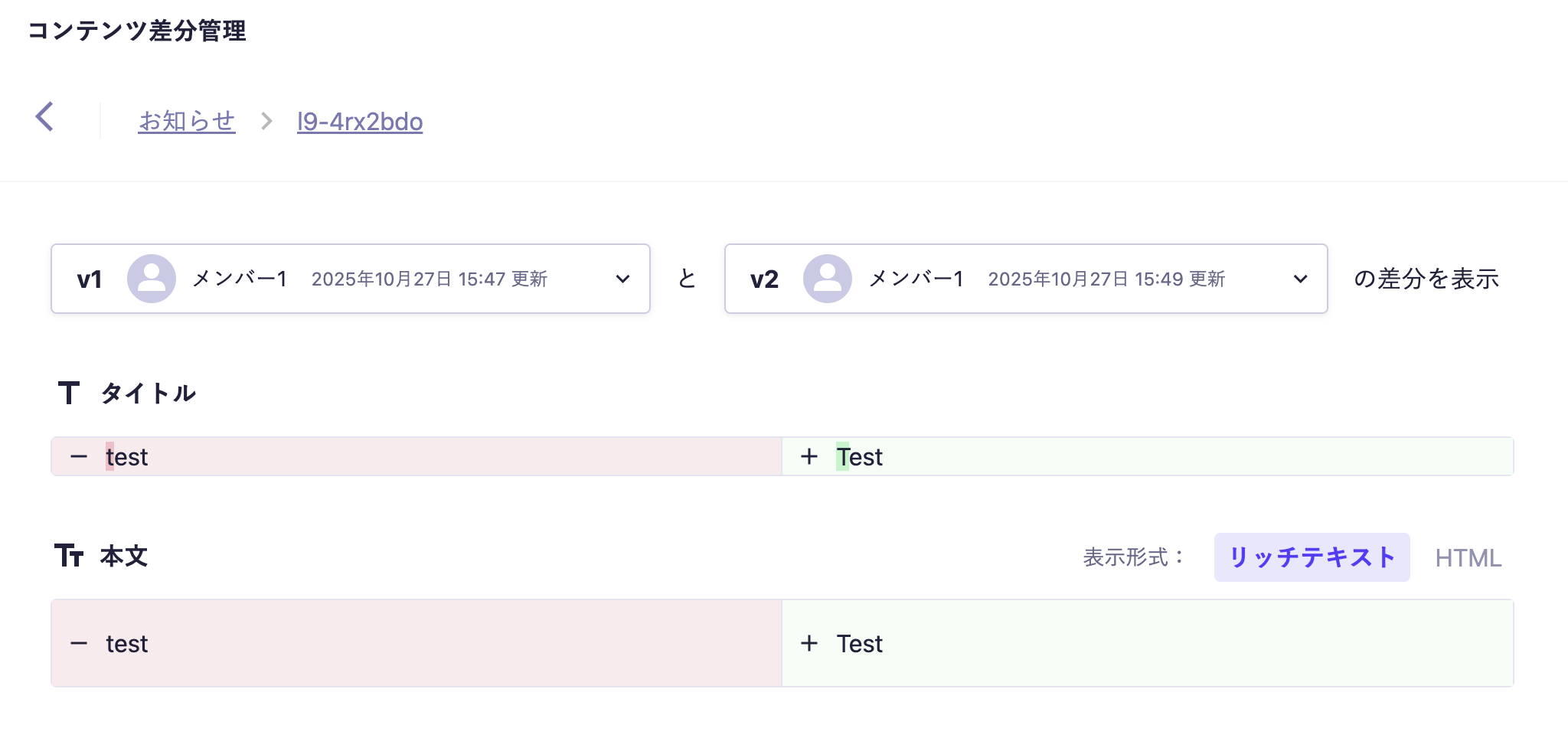
Task: Click the v2 member avatar icon
Action: point(827,279)
